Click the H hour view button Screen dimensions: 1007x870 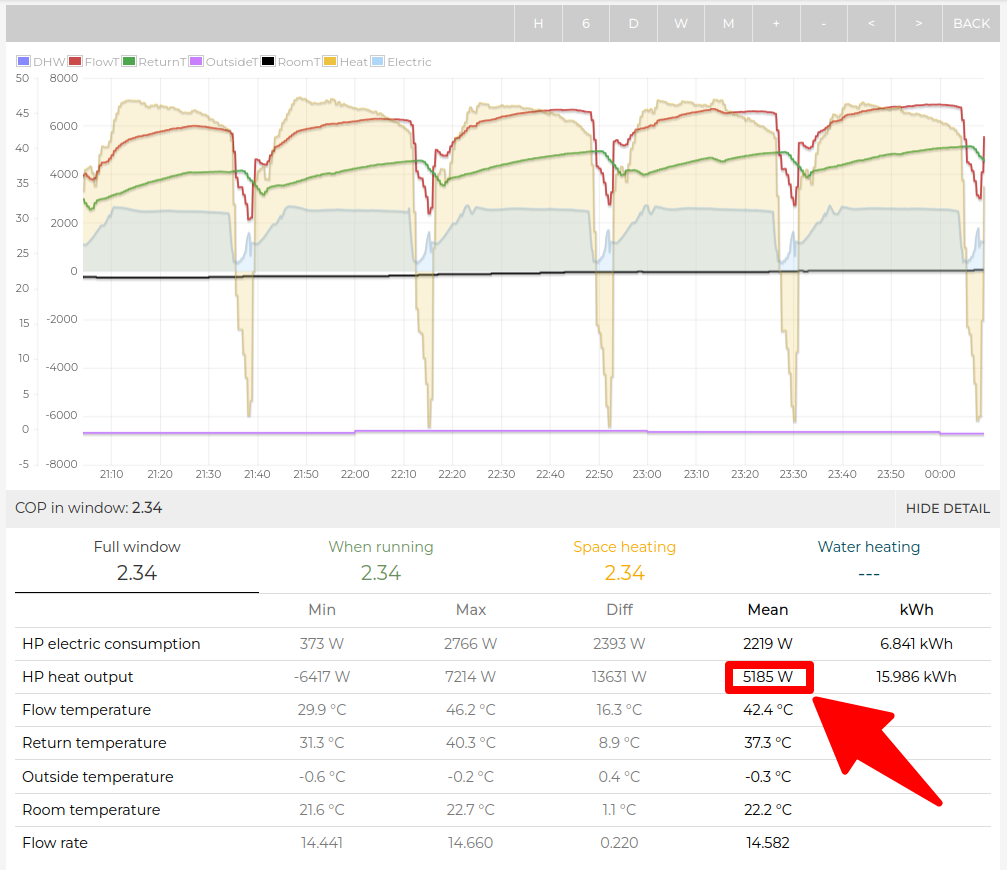tap(538, 24)
